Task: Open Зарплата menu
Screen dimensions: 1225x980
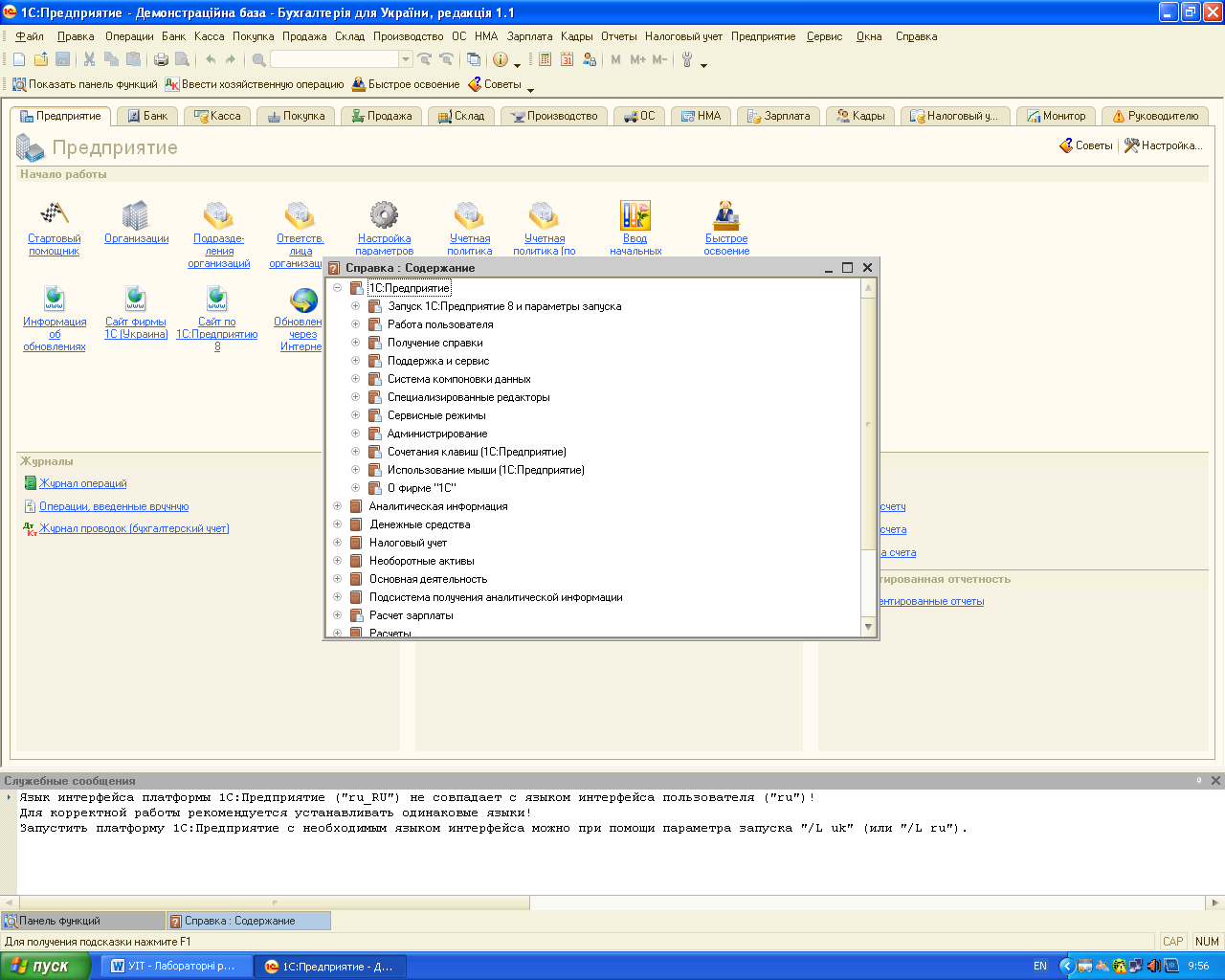Action: pyautogui.click(x=529, y=36)
